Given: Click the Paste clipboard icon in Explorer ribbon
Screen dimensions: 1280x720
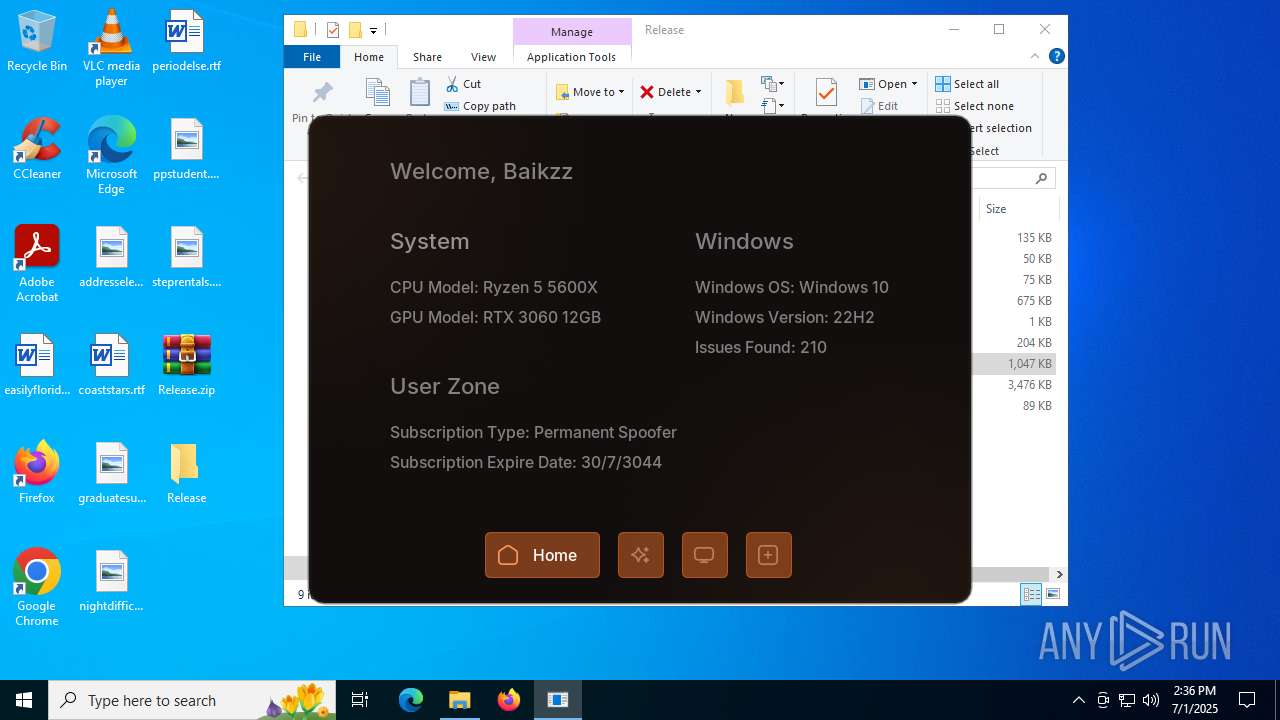Looking at the screenshot, I should tap(419, 93).
